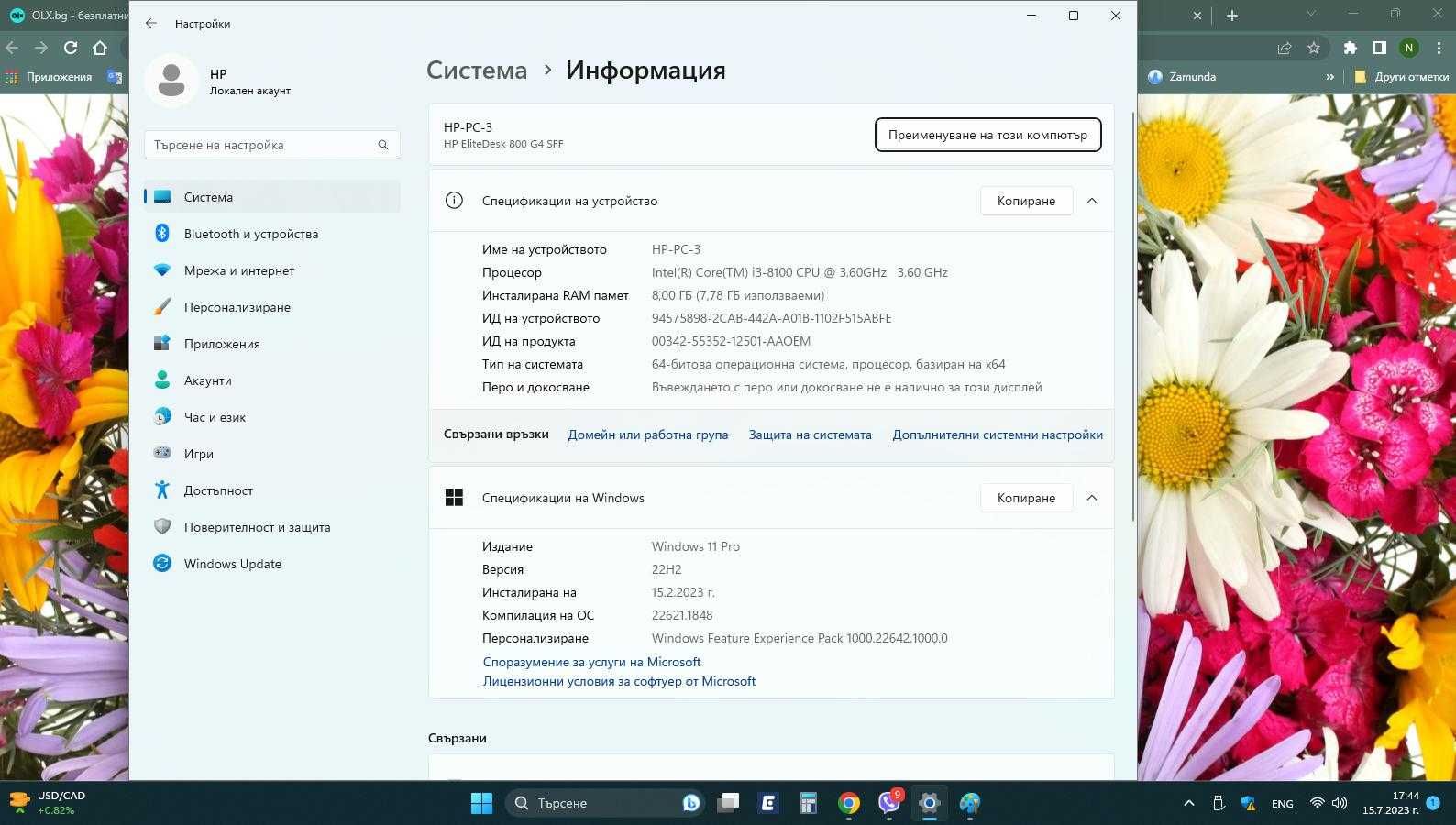This screenshot has width=1456, height=825.
Task: Open Chrome extensions puzzle icon
Action: pyautogui.click(x=1350, y=48)
